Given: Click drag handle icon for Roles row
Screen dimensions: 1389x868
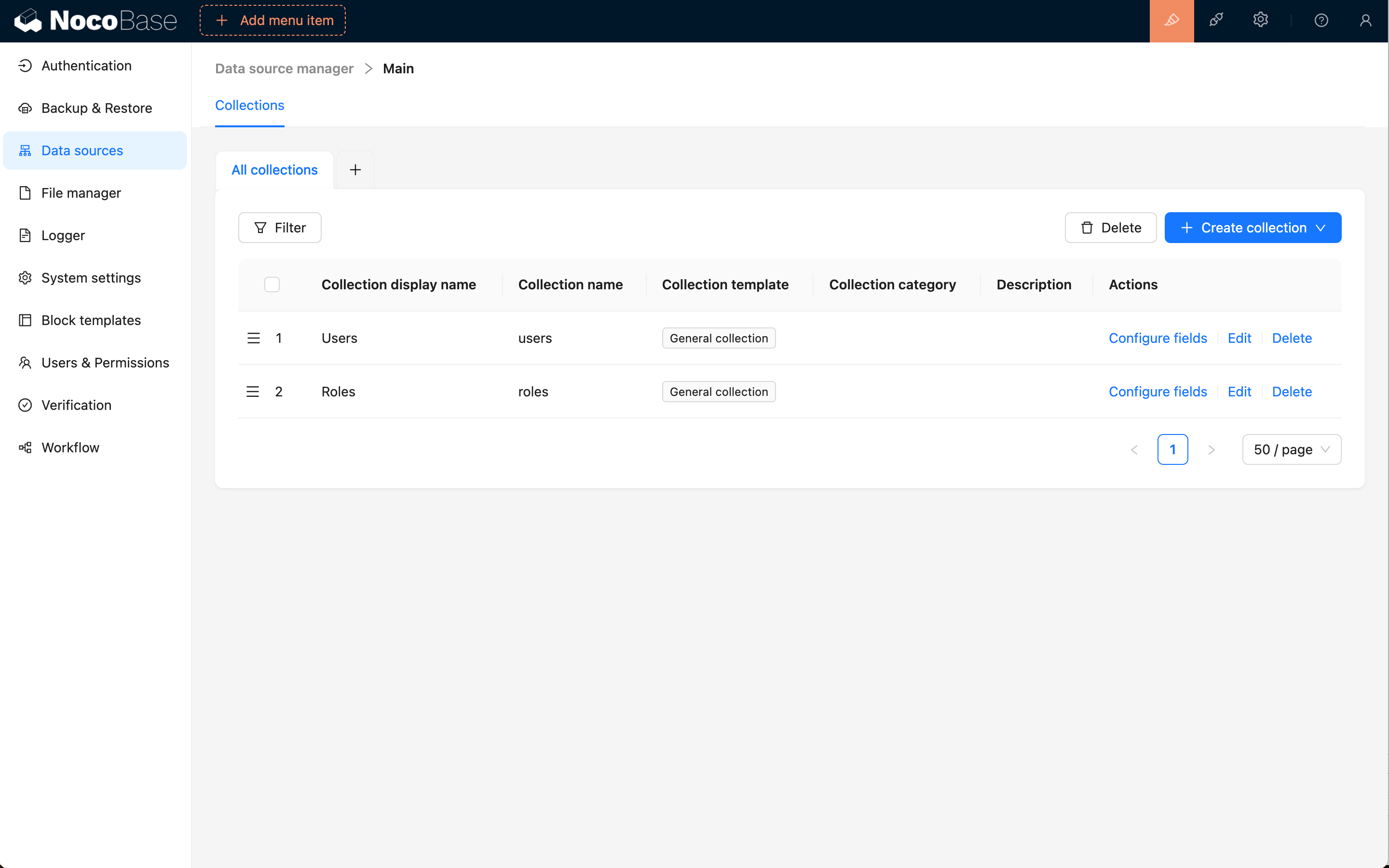Looking at the screenshot, I should pos(253,392).
